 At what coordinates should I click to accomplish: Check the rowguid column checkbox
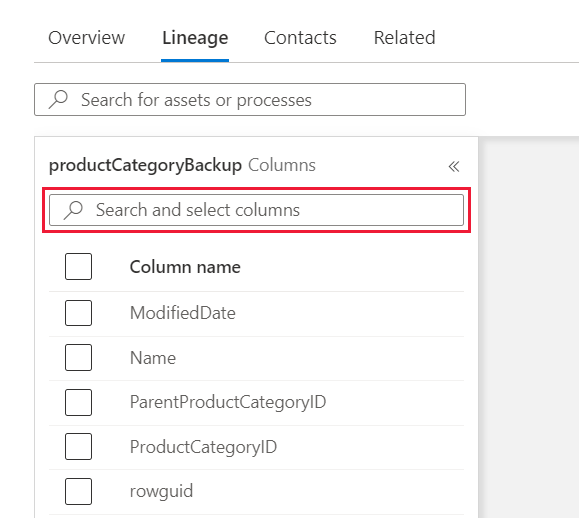click(78, 491)
